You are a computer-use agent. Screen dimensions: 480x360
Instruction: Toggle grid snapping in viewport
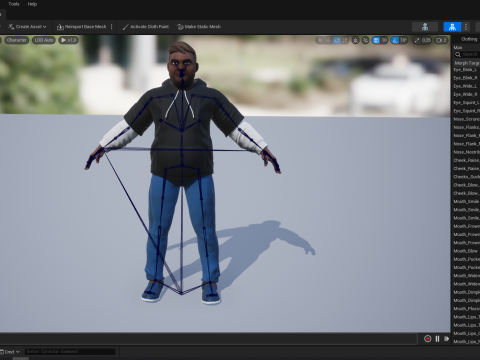click(x=376, y=40)
